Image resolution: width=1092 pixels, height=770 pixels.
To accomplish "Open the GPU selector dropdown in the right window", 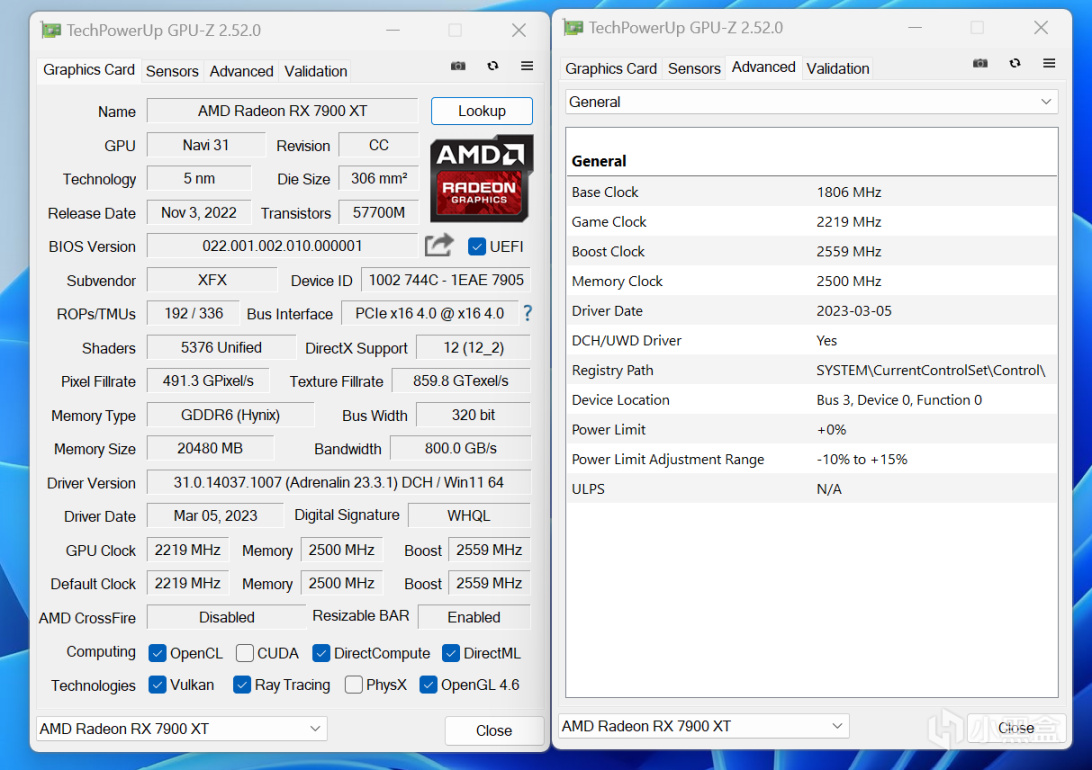I will (x=703, y=726).
